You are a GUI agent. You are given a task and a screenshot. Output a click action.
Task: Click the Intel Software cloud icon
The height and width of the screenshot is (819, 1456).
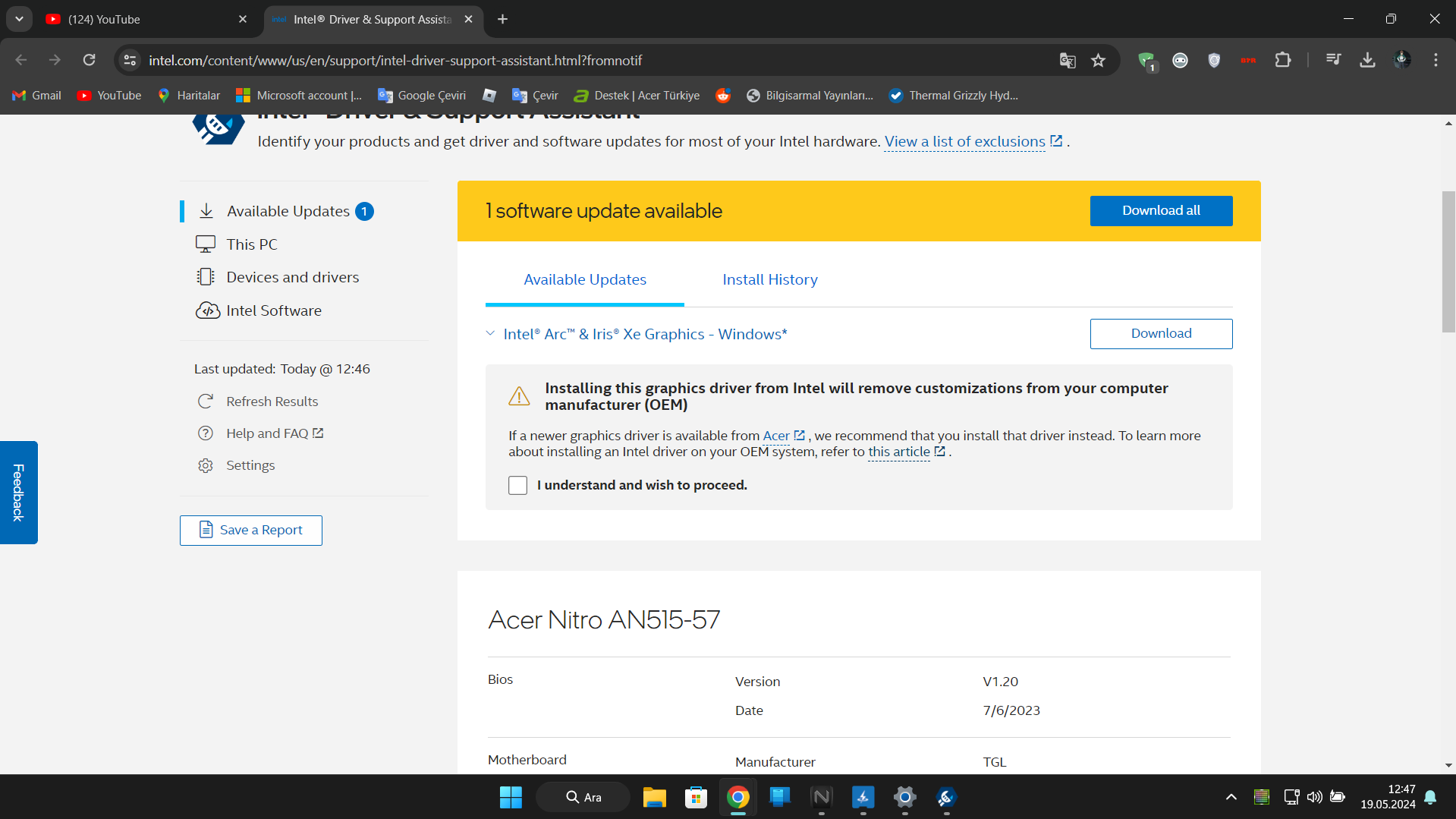(207, 310)
